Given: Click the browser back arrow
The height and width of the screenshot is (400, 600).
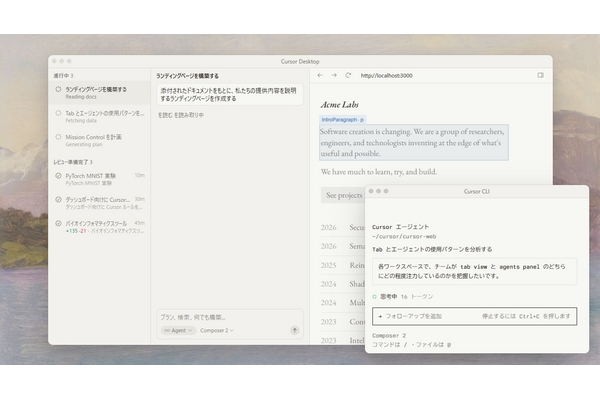Looking at the screenshot, I should pos(320,75).
